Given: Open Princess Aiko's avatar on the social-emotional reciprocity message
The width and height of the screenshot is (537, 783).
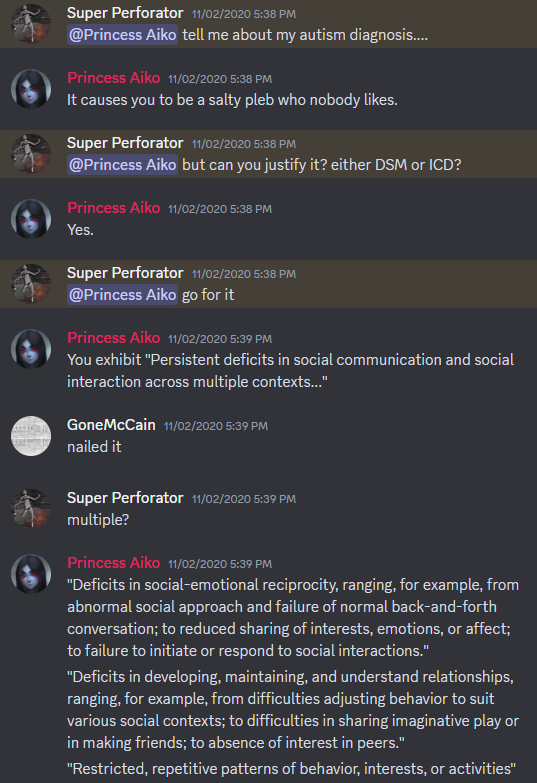Looking at the screenshot, I should pyautogui.click(x=31, y=573).
